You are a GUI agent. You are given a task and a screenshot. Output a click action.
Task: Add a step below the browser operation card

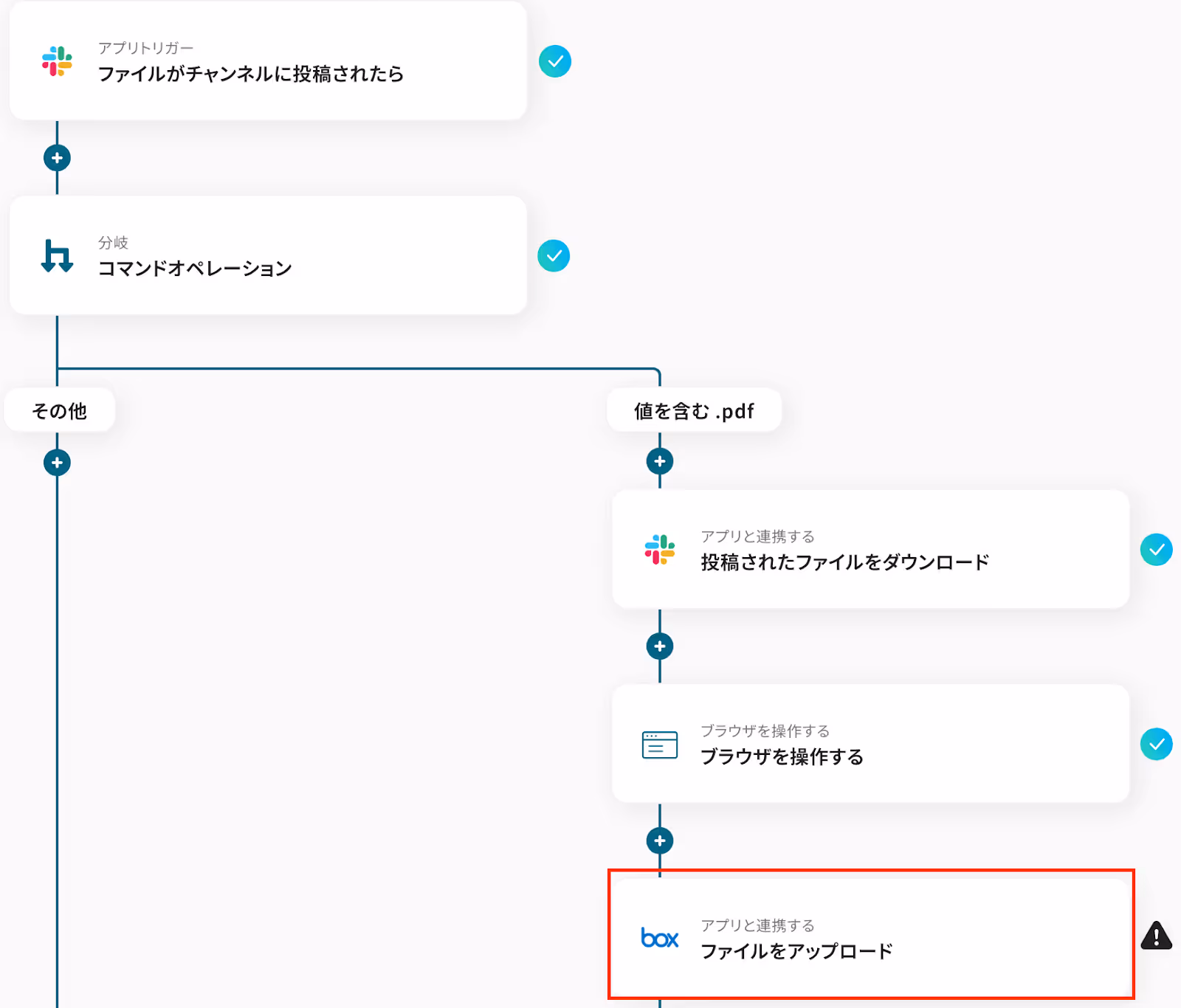point(660,840)
